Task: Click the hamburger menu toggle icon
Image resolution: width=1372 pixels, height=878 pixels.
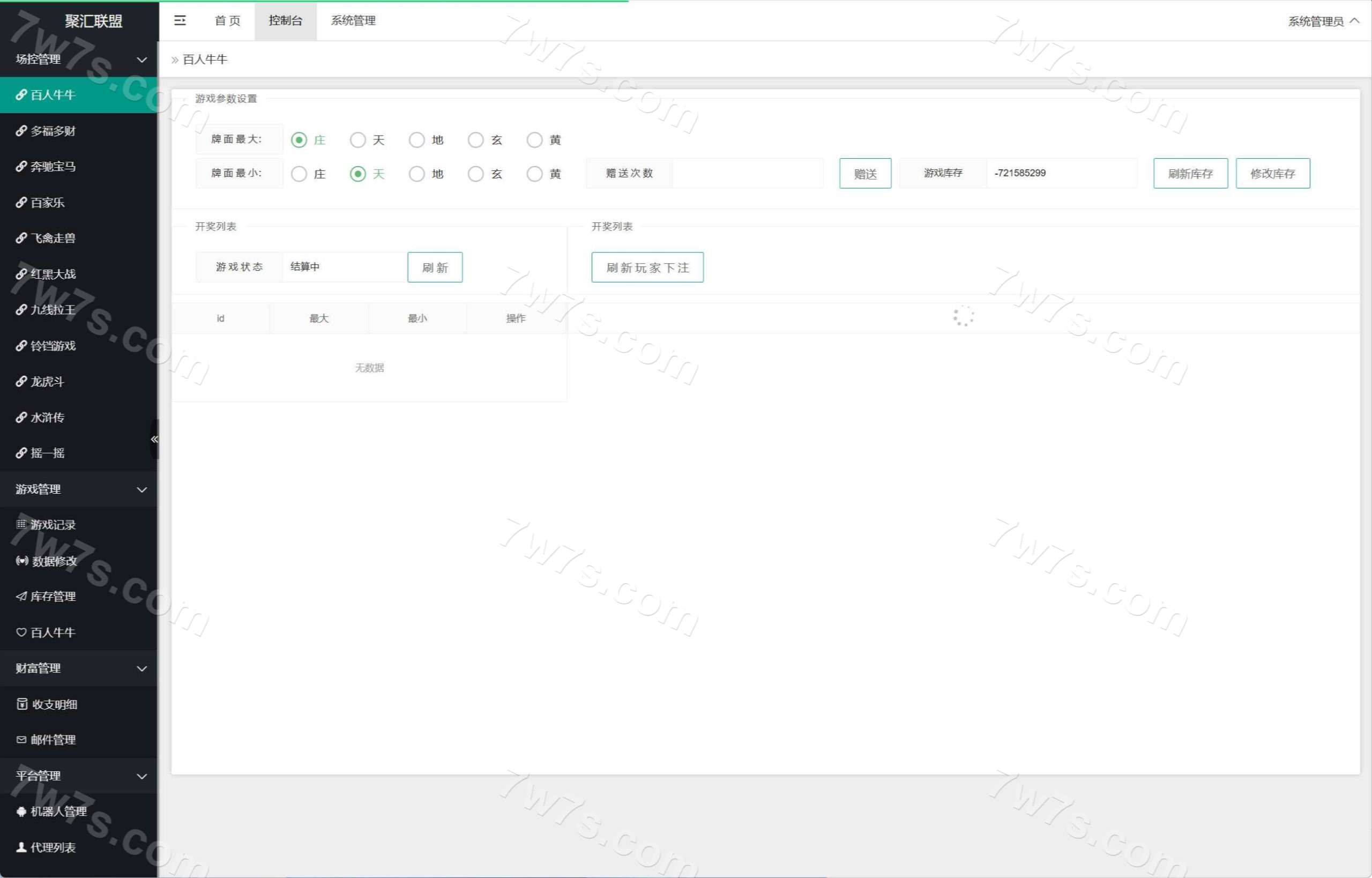Action: pyautogui.click(x=180, y=20)
